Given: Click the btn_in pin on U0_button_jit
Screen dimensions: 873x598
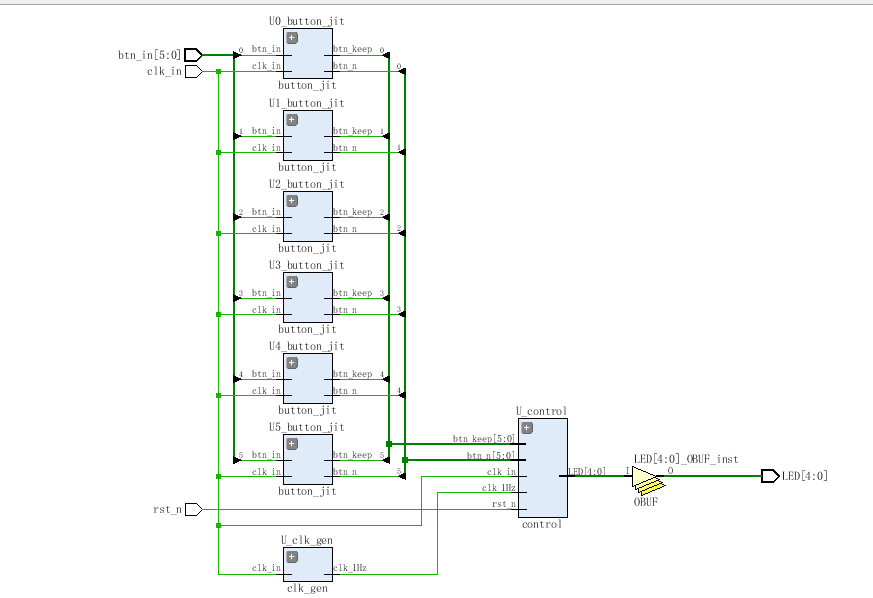Looking at the screenshot, I should point(266,49).
